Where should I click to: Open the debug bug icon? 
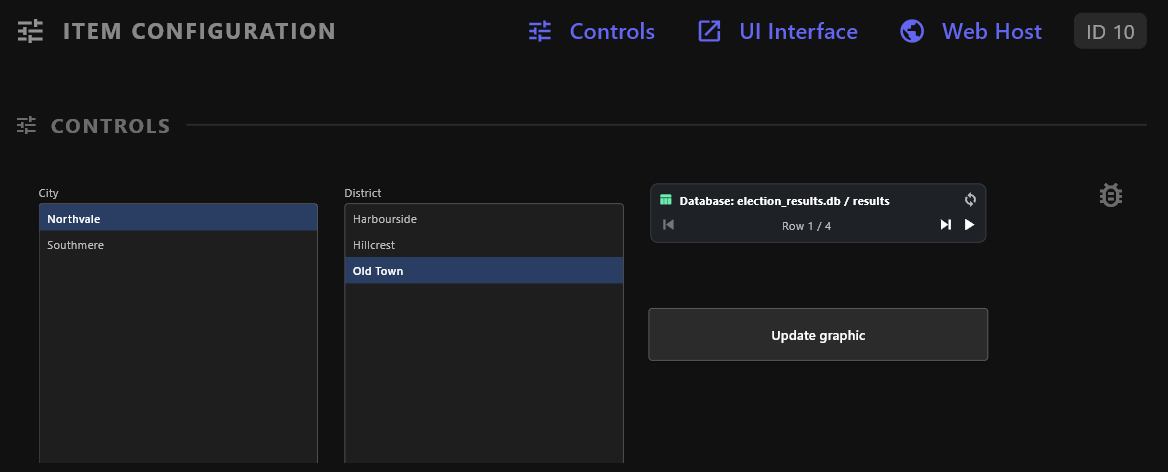pos(1111,196)
